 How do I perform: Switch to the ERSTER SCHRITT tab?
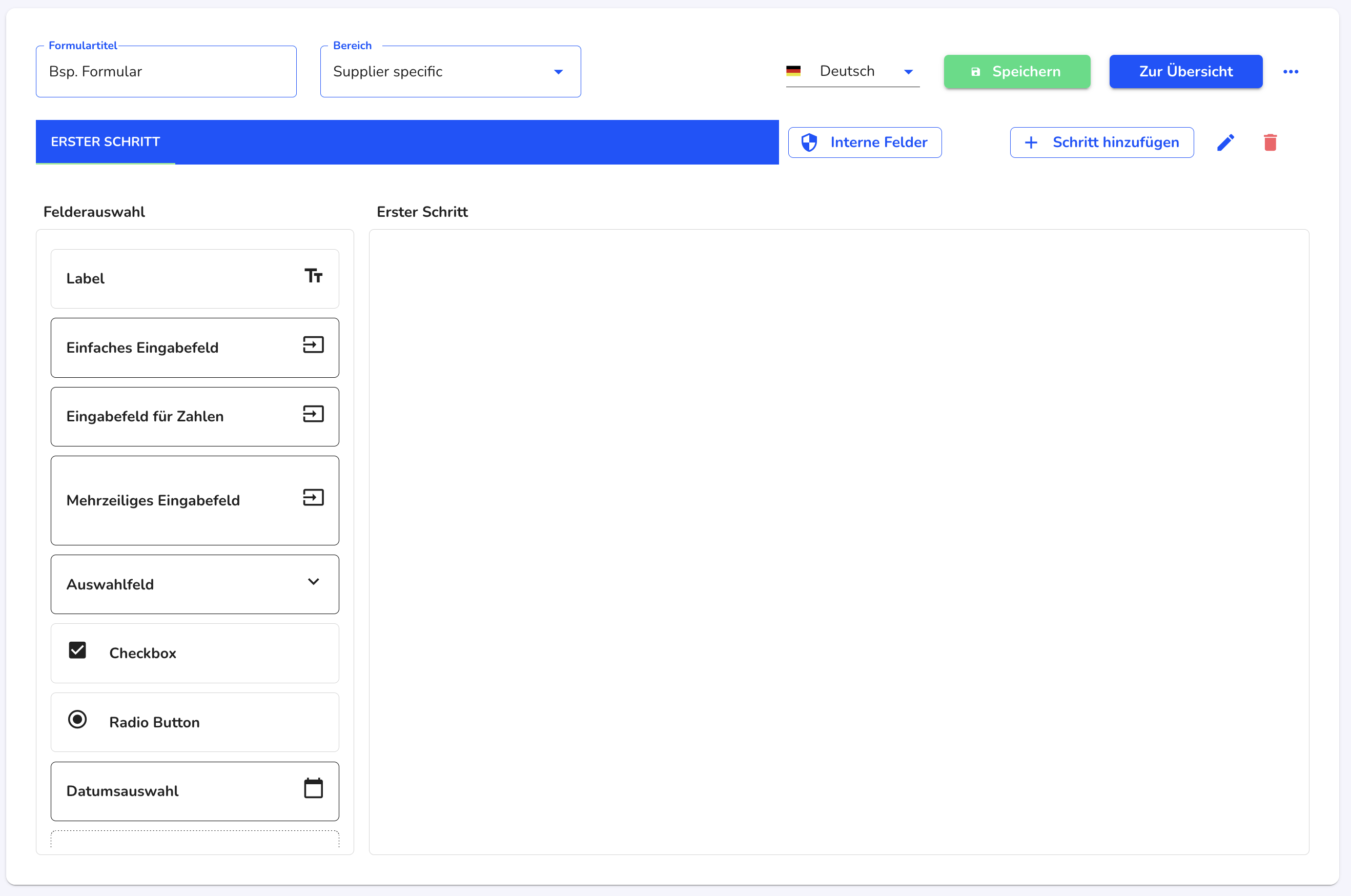click(106, 141)
